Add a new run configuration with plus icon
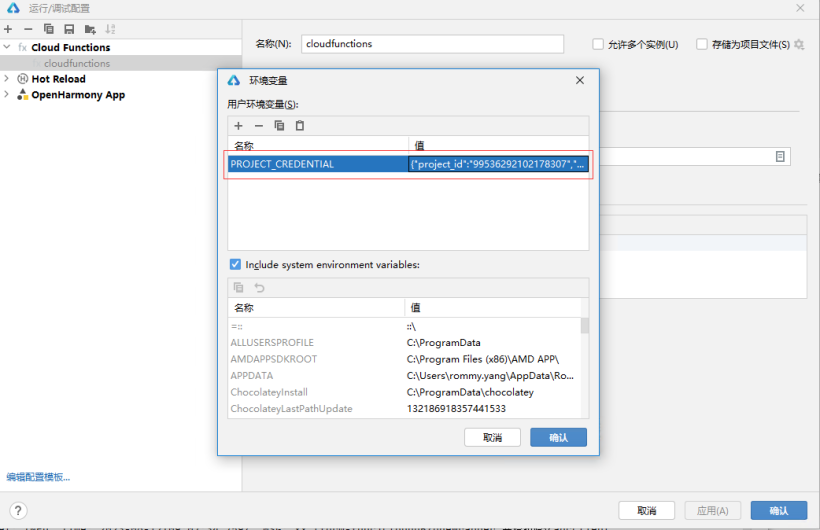The image size is (820, 530). click(8, 29)
